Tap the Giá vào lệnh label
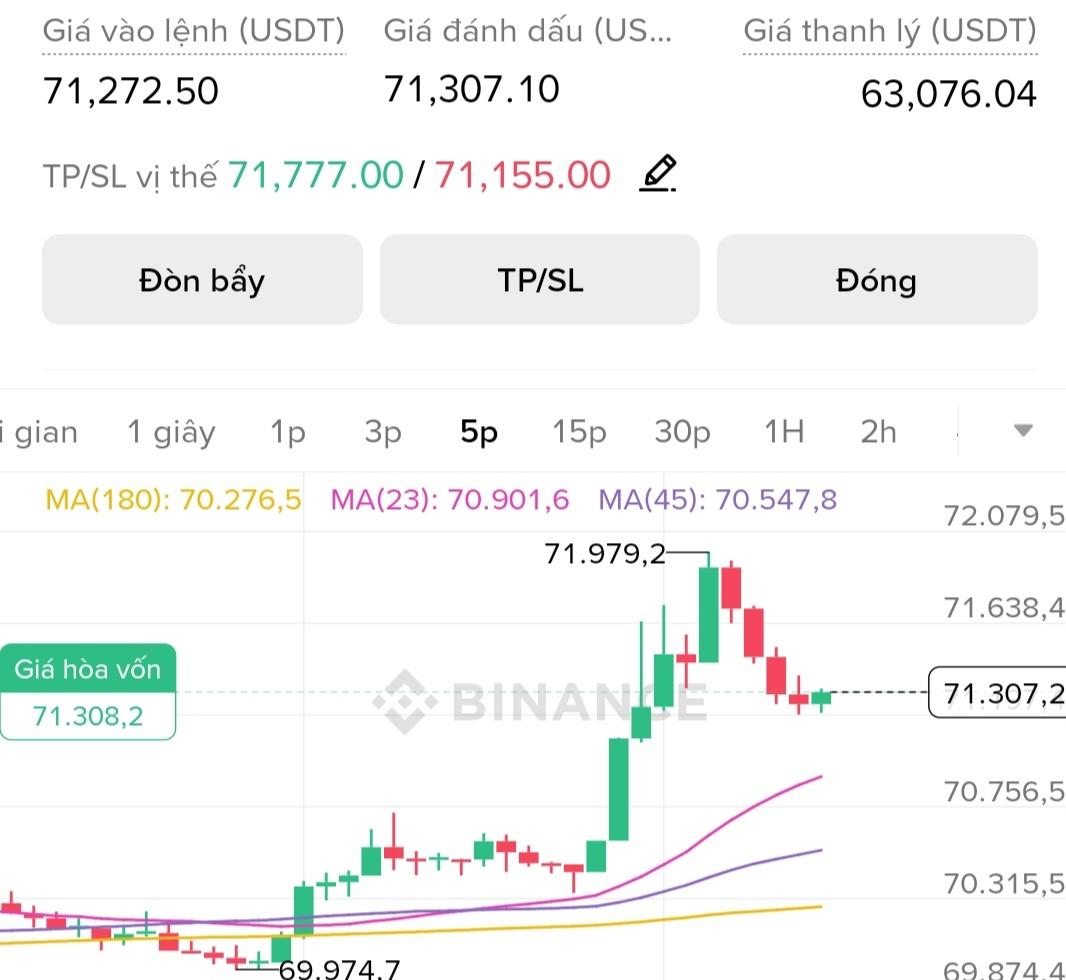The height and width of the screenshot is (980, 1066). (193, 31)
